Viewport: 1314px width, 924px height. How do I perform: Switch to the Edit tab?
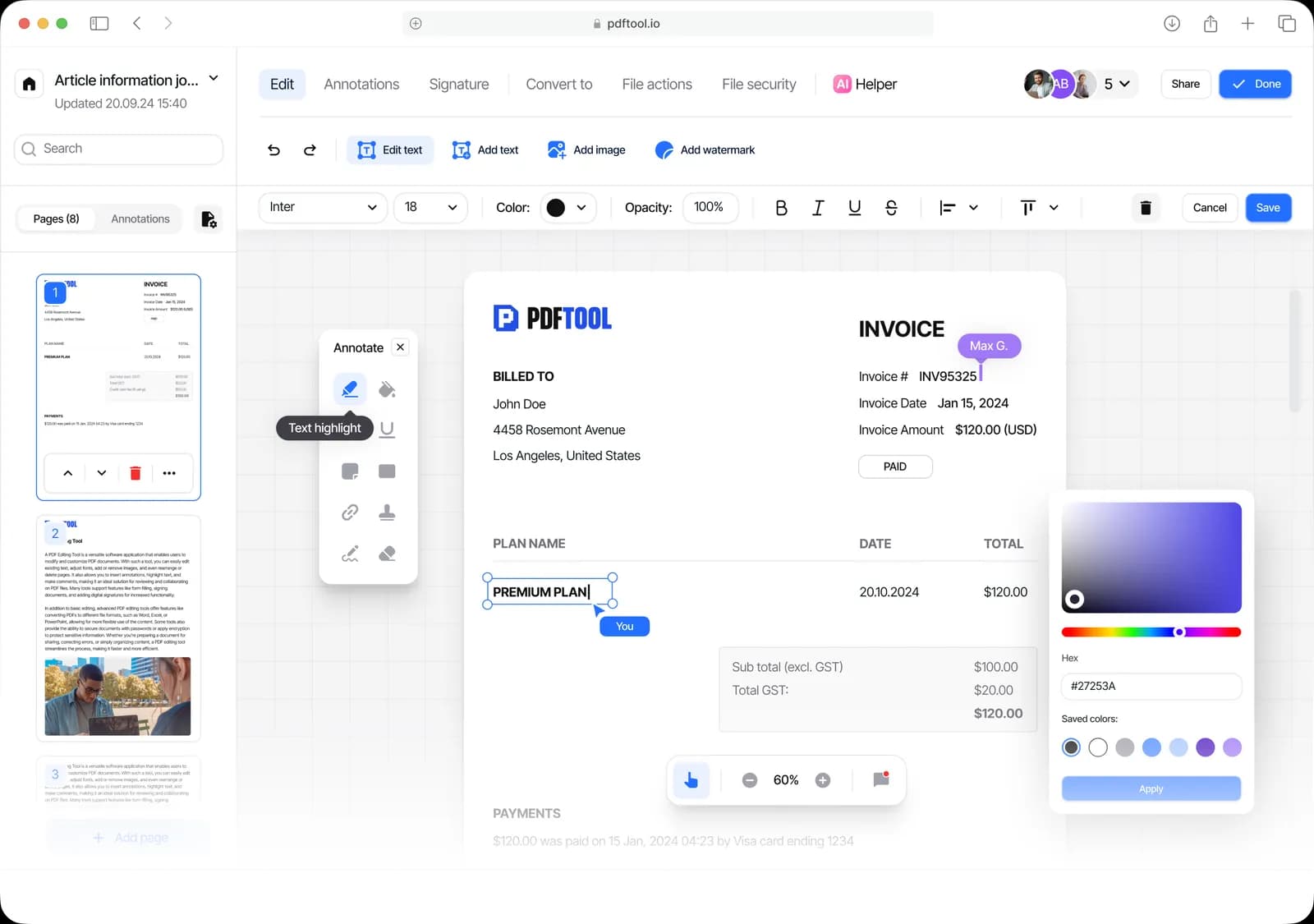[x=282, y=85]
